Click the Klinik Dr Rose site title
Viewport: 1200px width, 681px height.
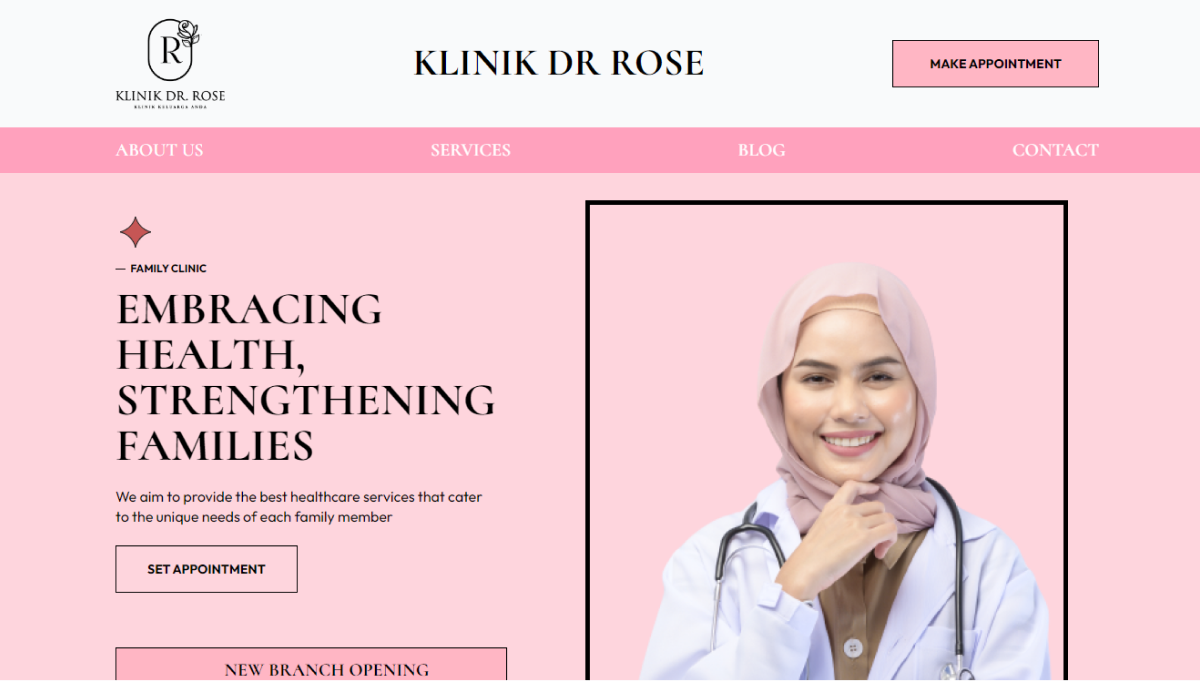pos(558,63)
